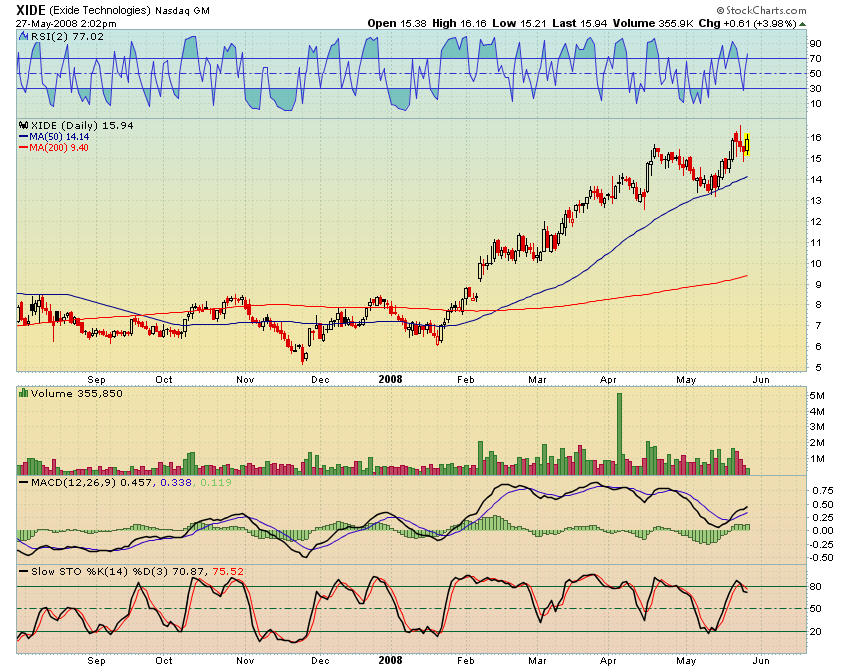Viewport: 850px width, 668px height.
Task: Click the yellow highlighted latest candlestick
Action: (747, 144)
